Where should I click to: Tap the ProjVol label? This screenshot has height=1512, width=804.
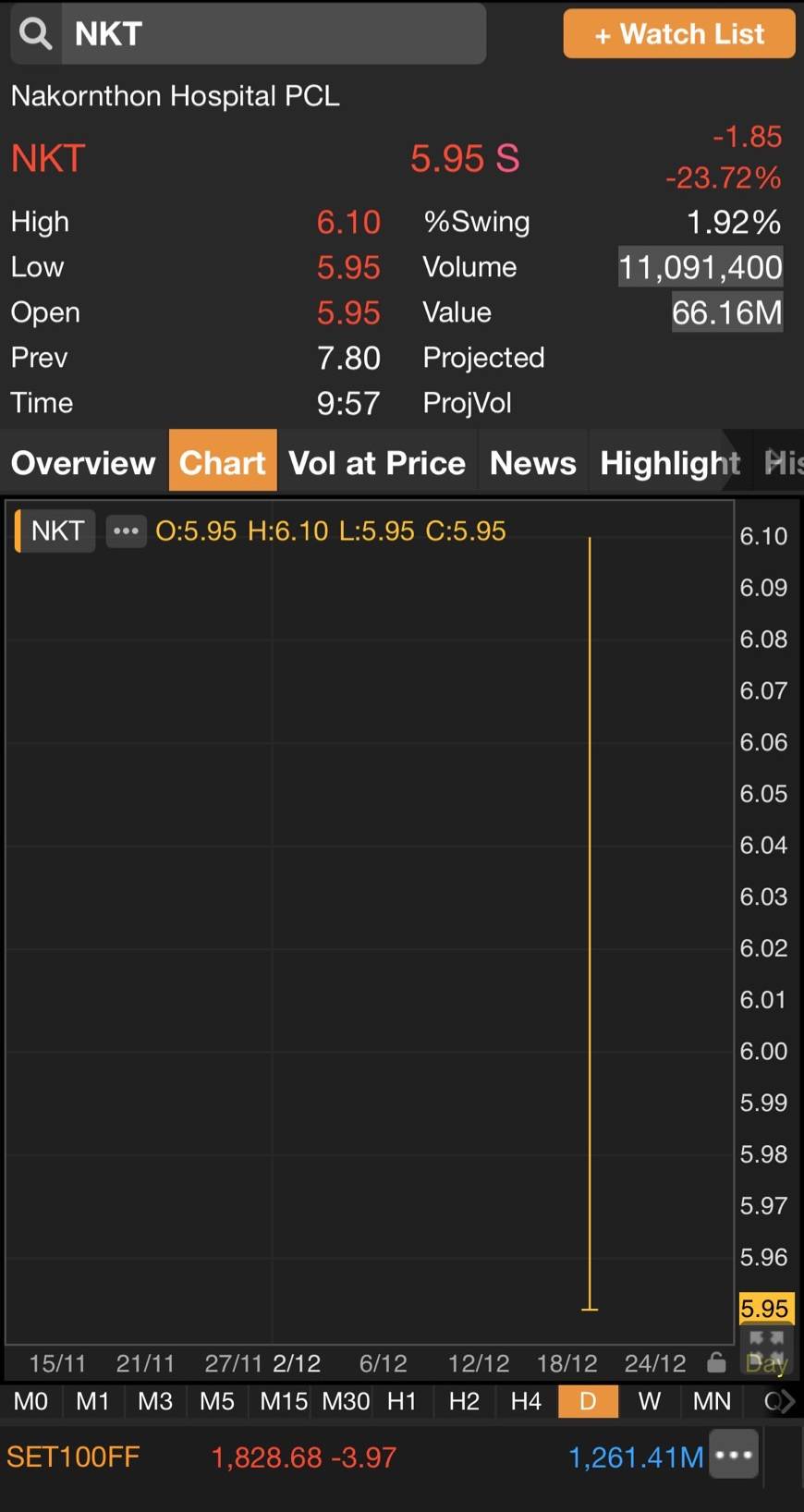click(x=467, y=403)
